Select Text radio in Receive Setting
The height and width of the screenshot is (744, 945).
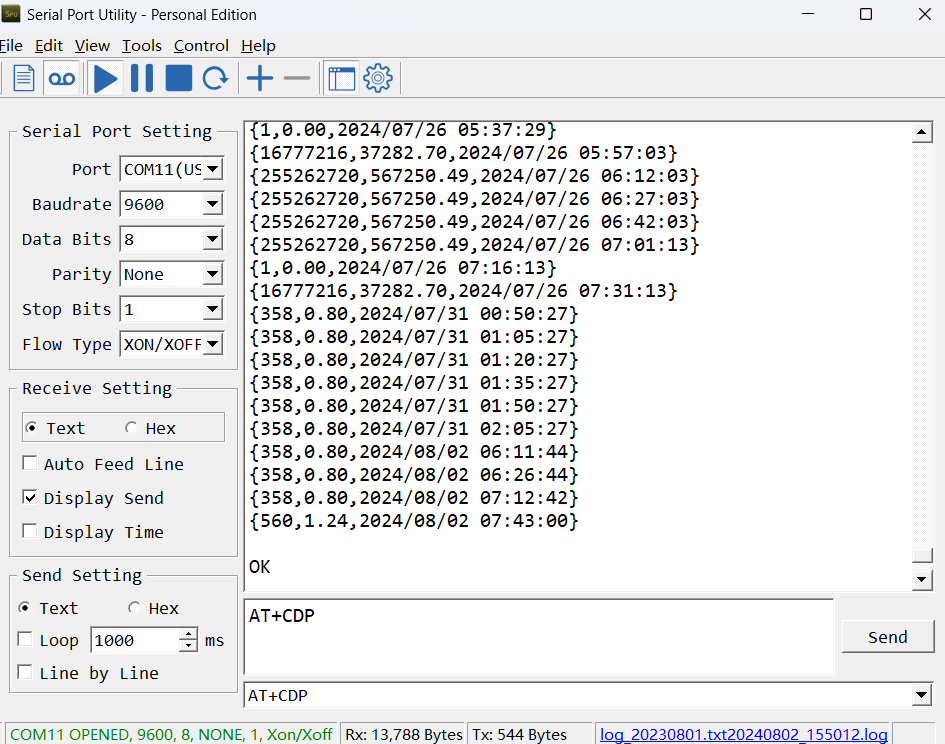(32, 427)
